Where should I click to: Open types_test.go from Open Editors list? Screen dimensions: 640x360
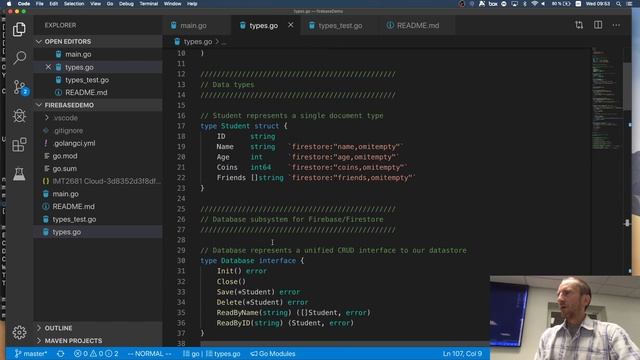(98, 80)
